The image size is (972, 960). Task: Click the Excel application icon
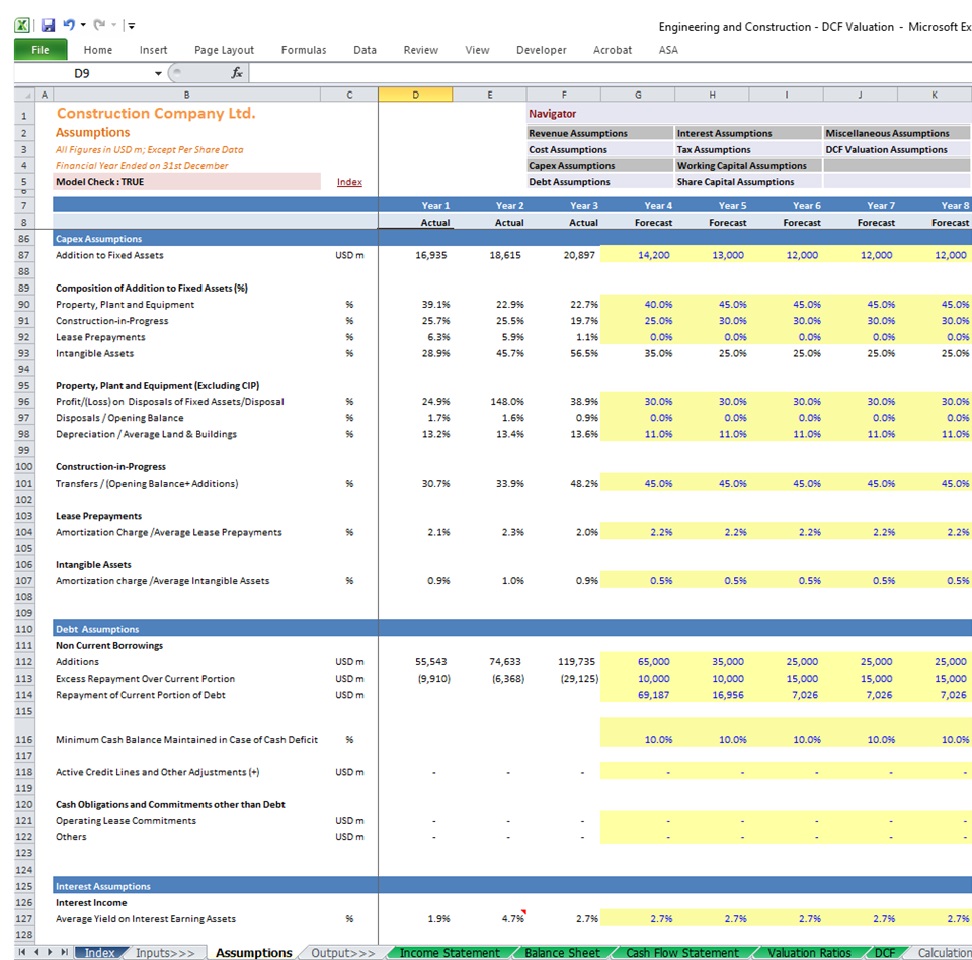pyautogui.click(x=22, y=25)
